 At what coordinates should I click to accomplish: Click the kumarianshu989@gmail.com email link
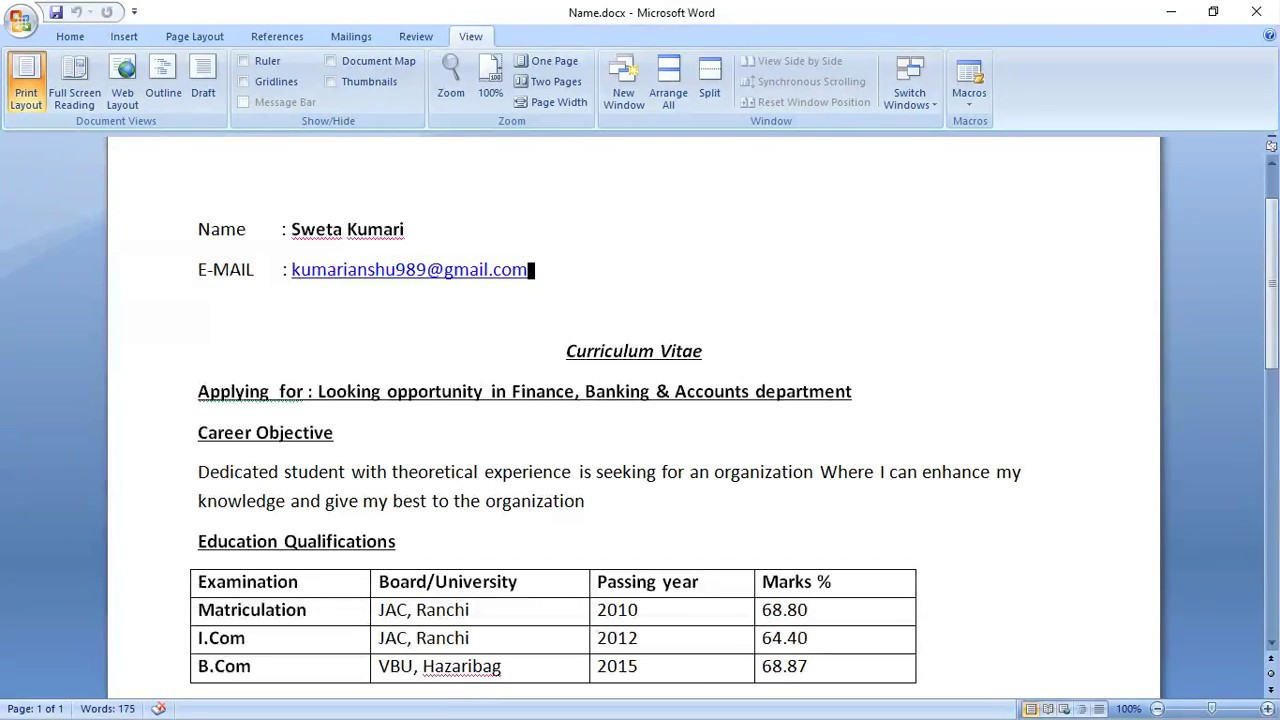409,270
